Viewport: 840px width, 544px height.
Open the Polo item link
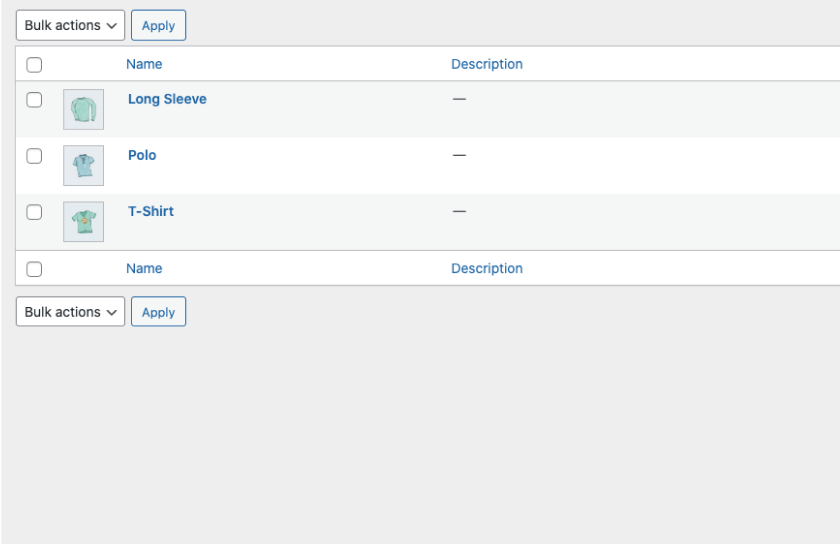142,155
